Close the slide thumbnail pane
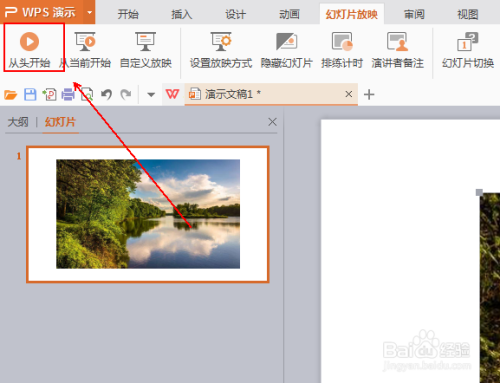Image resolution: width=500 pixels, height=383 pixels. pyautogui.click(x=272, y=122)
